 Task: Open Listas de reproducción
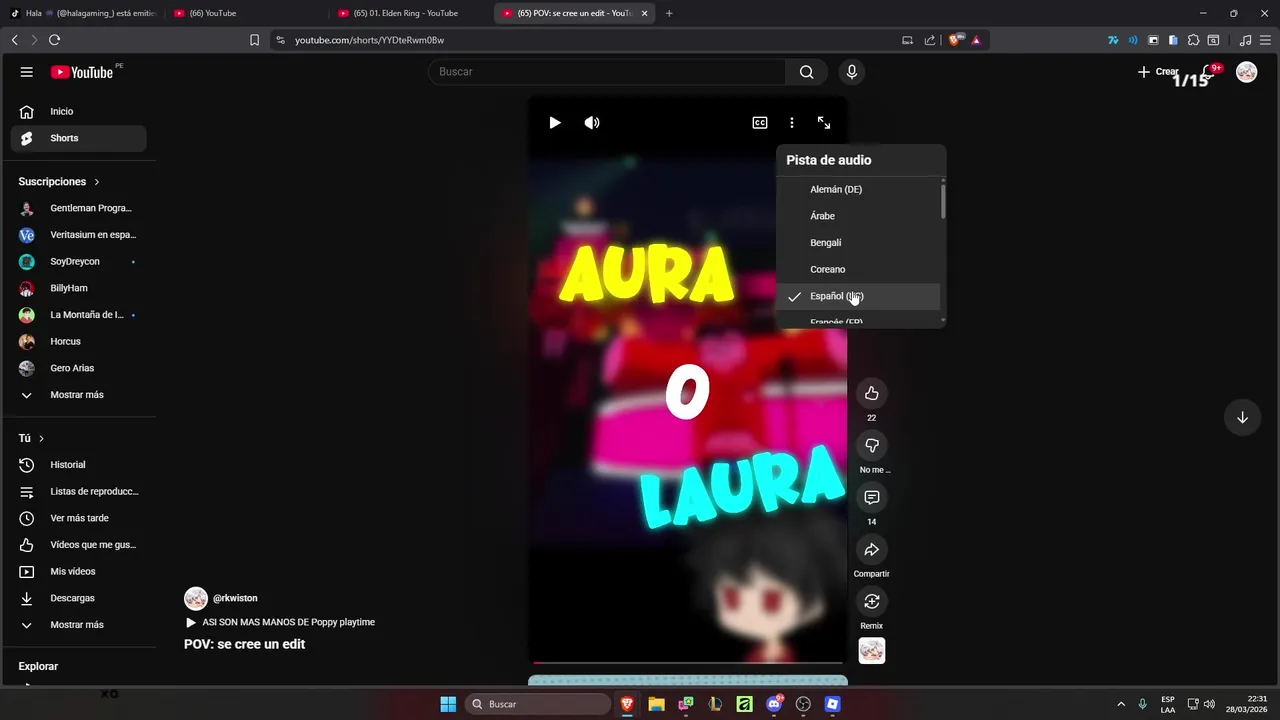(x=79, y=491)
